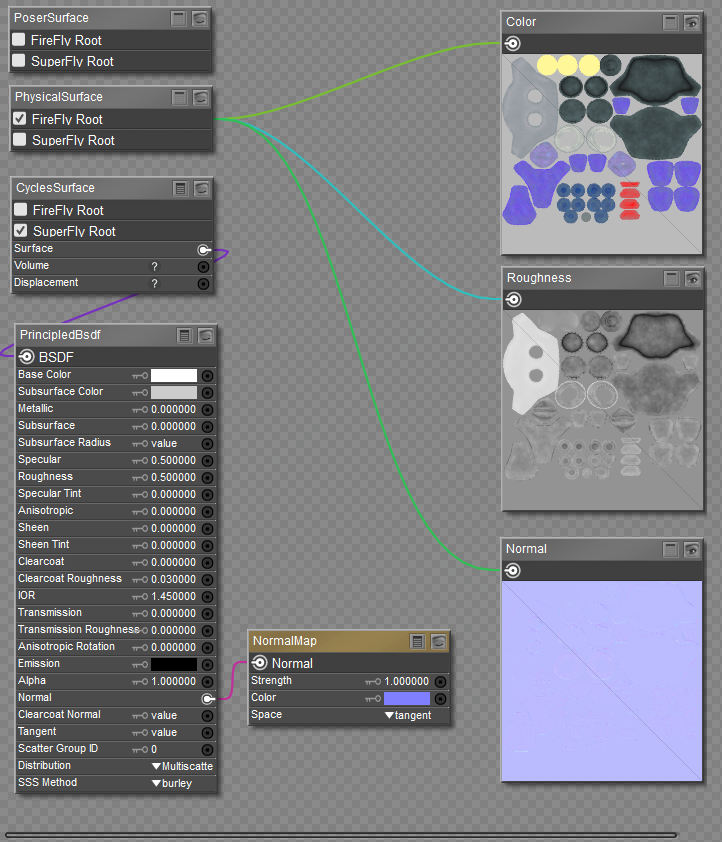Click the IOR value 1.450000

click(x=173, y=596)
